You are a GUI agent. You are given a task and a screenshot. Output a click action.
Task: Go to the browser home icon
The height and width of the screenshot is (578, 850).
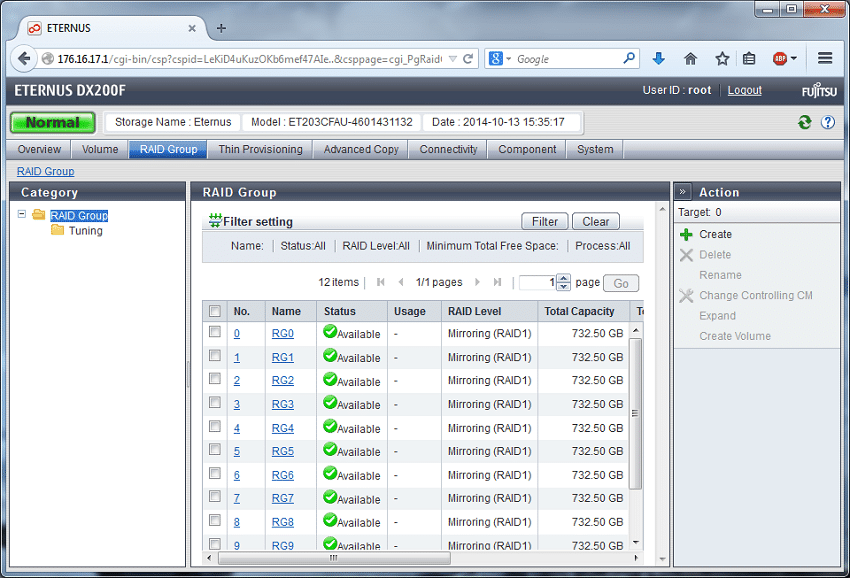click(690, 59)
